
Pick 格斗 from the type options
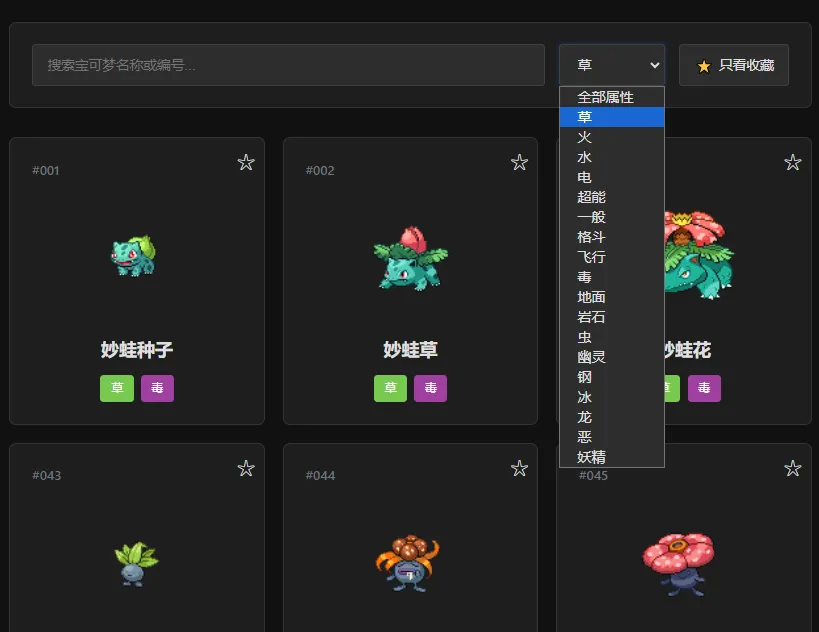[612, 237]
